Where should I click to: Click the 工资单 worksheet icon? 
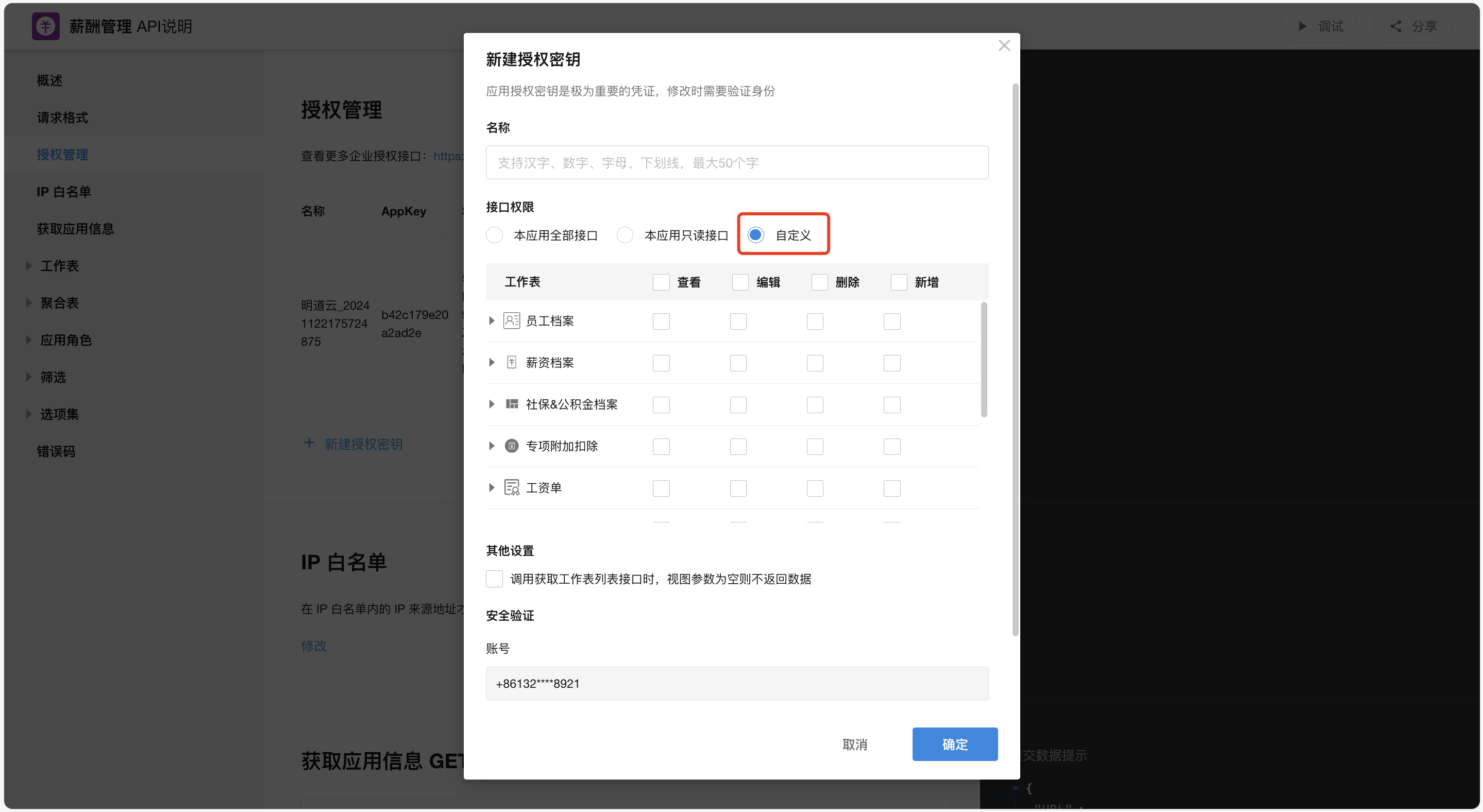click(x=511, y=487)
